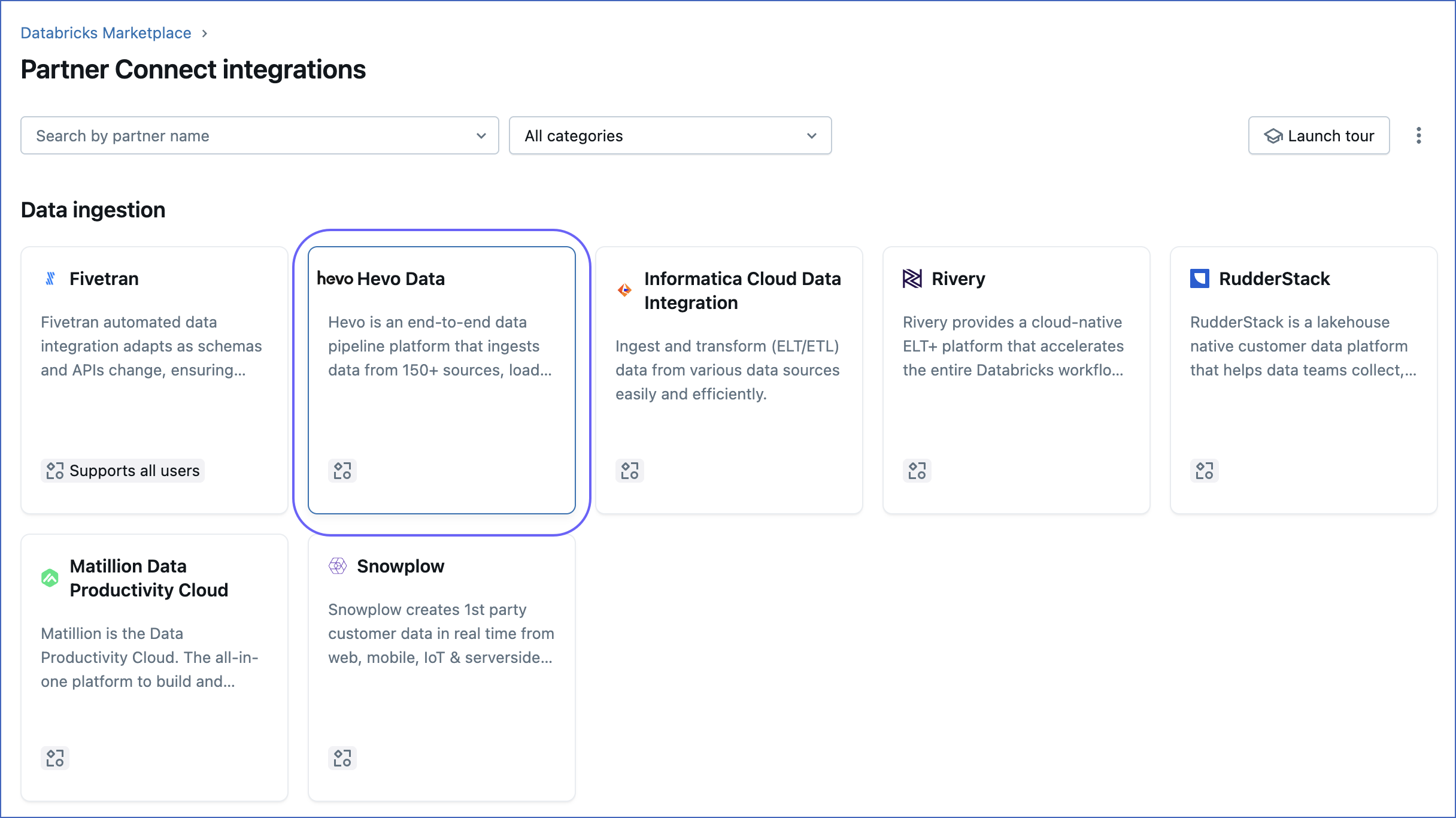The height and width of the screenshot is (818, 1456).
Task: Click inside the Search by partner name field
Action: (239, 135)
